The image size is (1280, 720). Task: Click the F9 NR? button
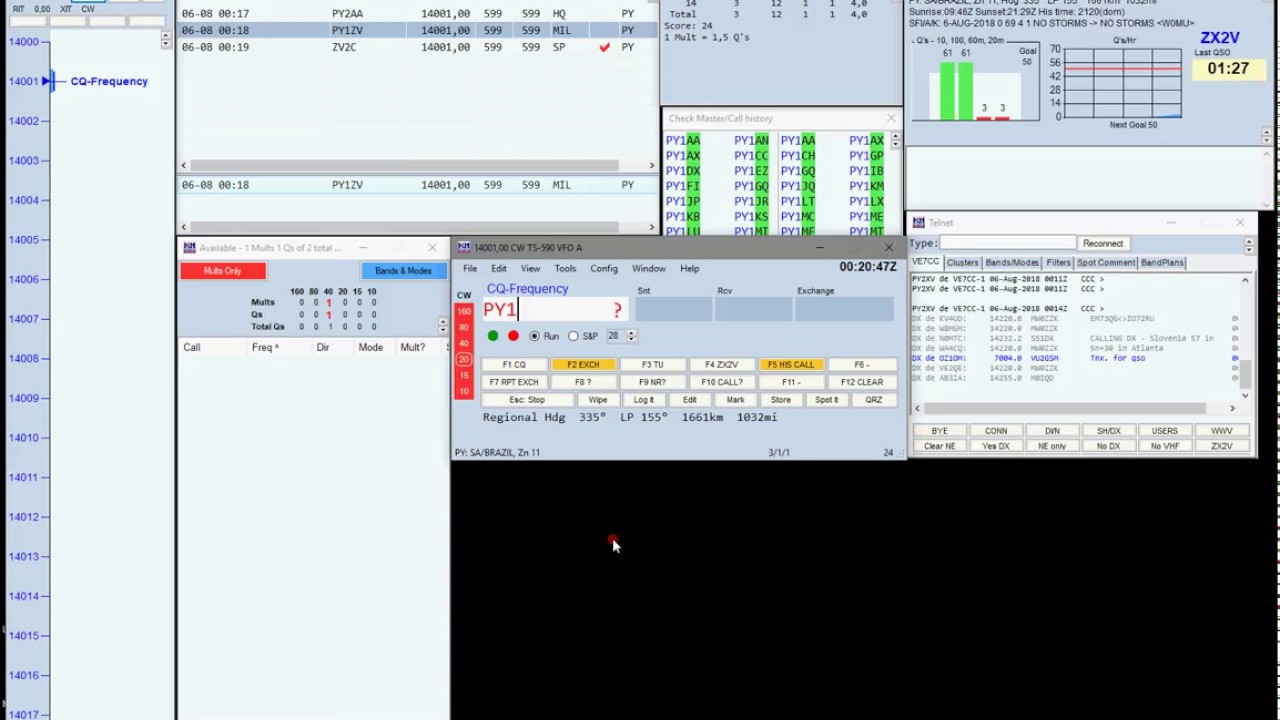652,382
